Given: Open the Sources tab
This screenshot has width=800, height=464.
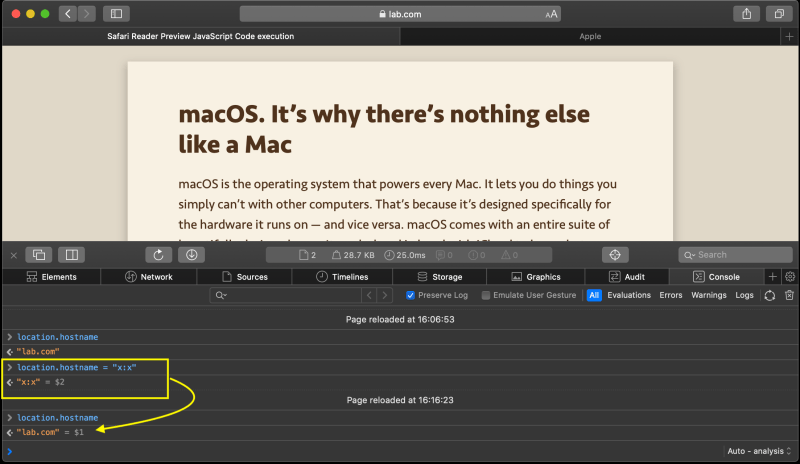Looking at the screenshot, I should tap(245, 277).
